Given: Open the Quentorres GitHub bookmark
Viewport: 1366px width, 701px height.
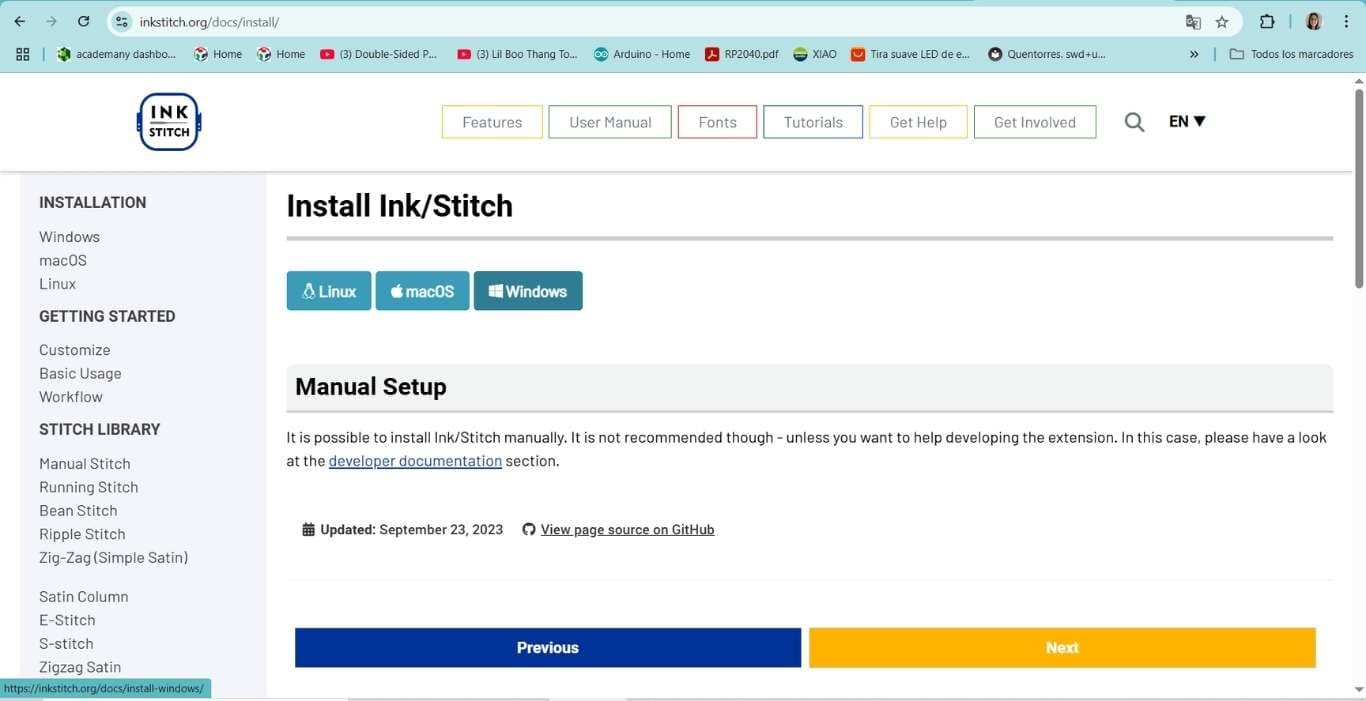Looking at the screenshot, I should pyautogui.click(x=1047, y=54).
